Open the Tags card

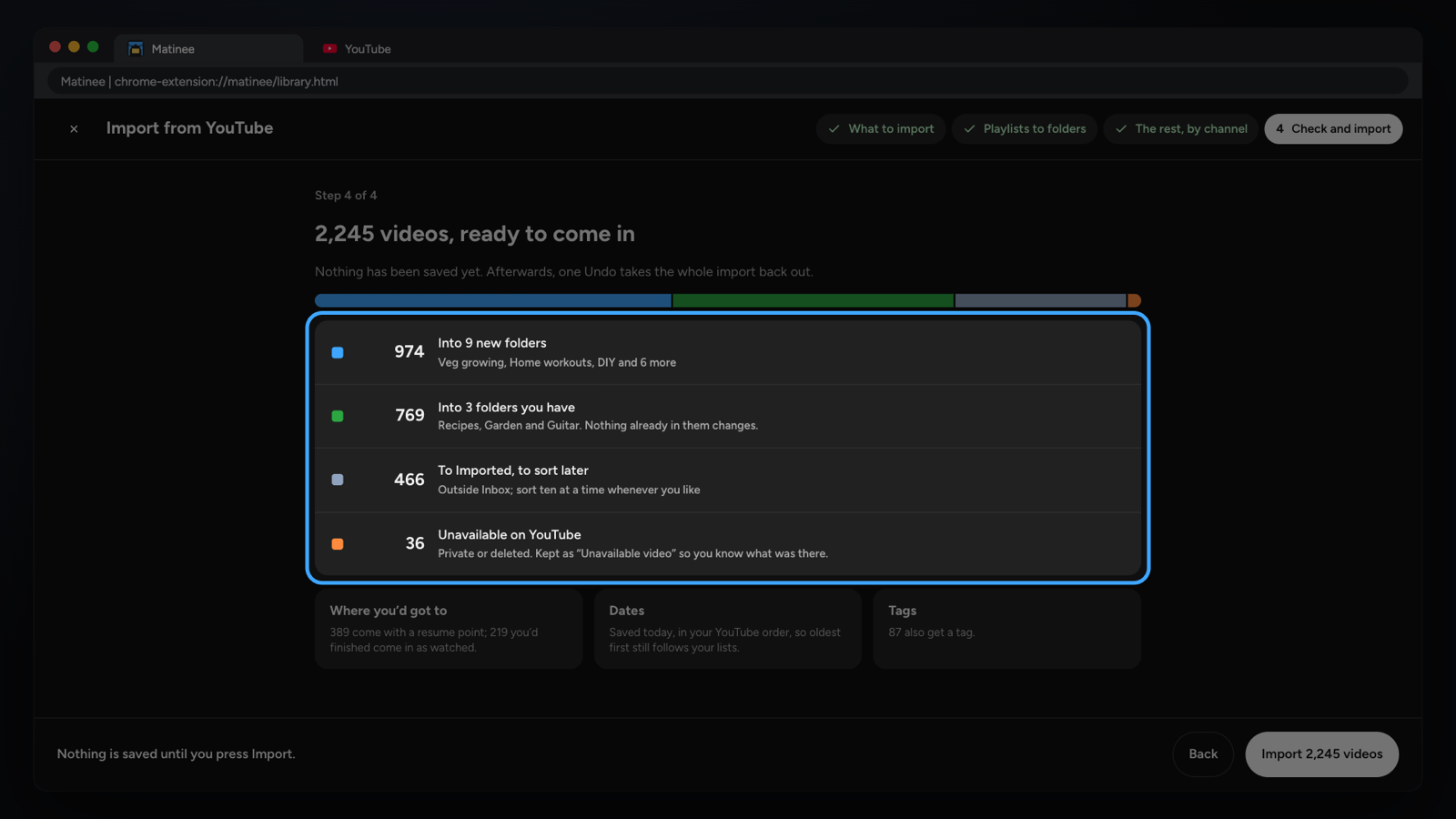click(x=1006, y=629)
